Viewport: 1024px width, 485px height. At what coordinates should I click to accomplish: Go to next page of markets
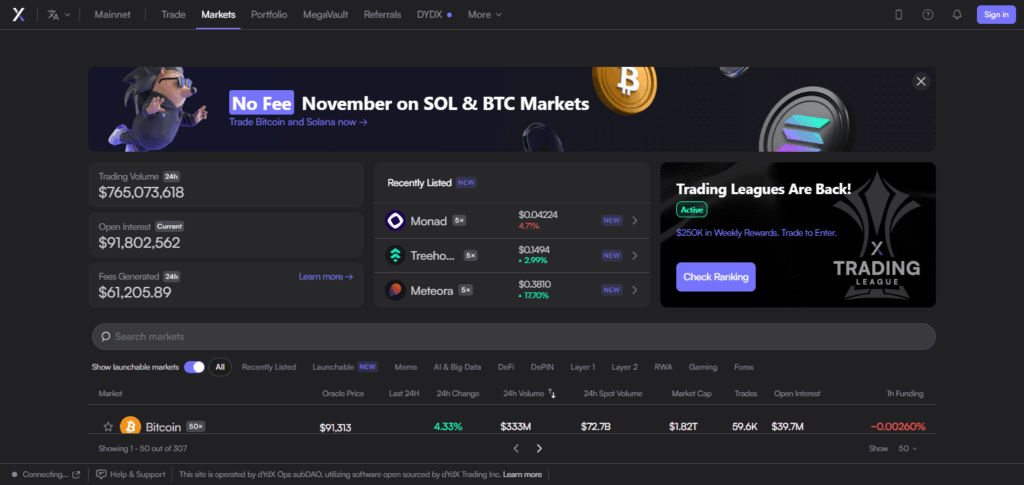[x=539, y=449]
